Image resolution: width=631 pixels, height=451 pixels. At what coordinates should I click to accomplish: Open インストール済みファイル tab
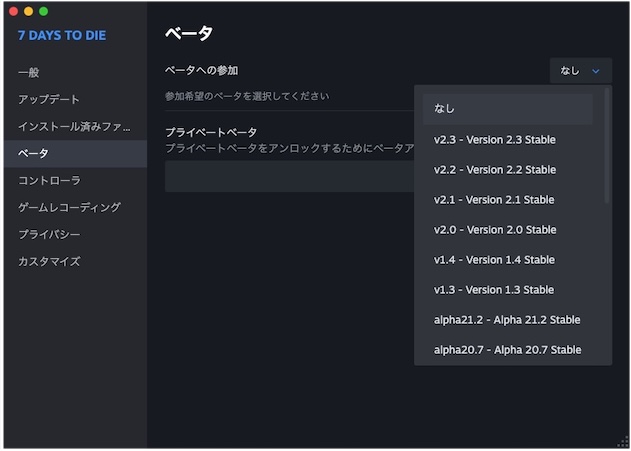click(74, 127)
